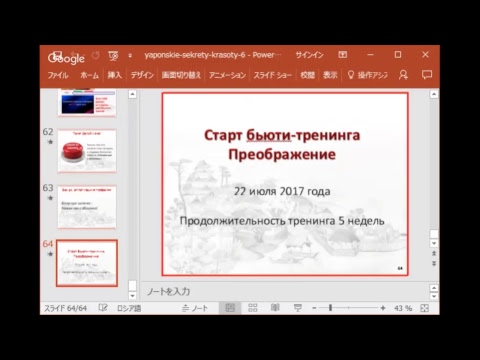The image size is (480, 360).
Task: Open Slide Sorter view icon
Action: point(253,308)
